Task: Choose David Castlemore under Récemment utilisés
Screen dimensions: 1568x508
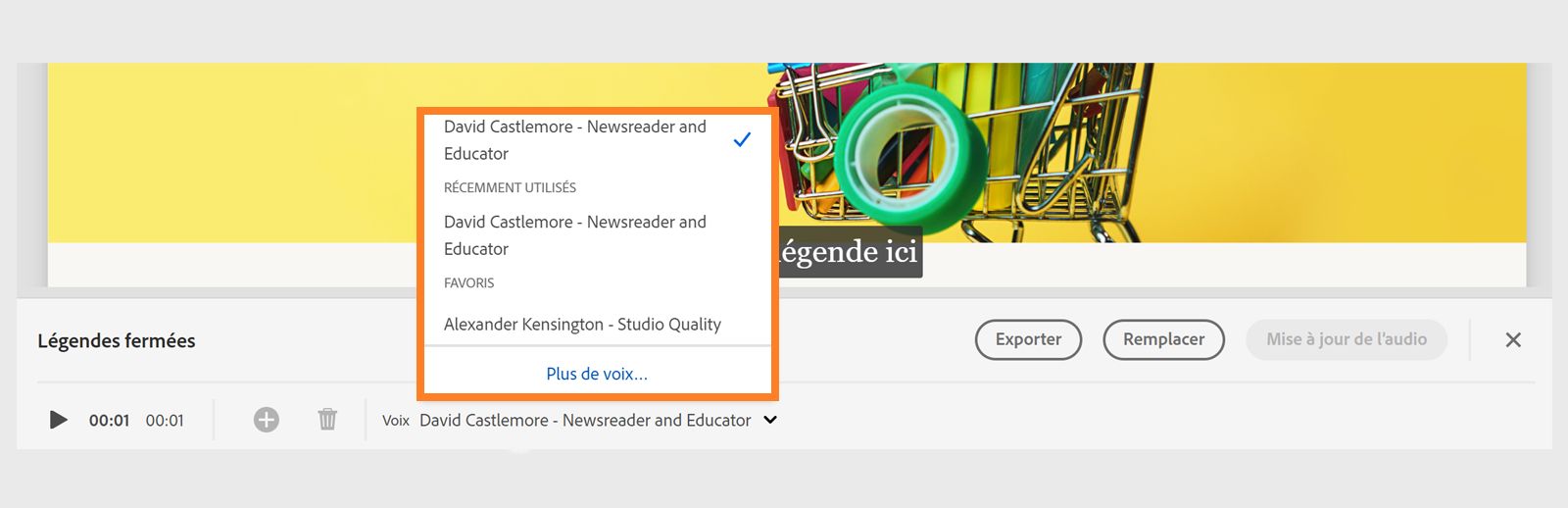Action: (575, 235)
